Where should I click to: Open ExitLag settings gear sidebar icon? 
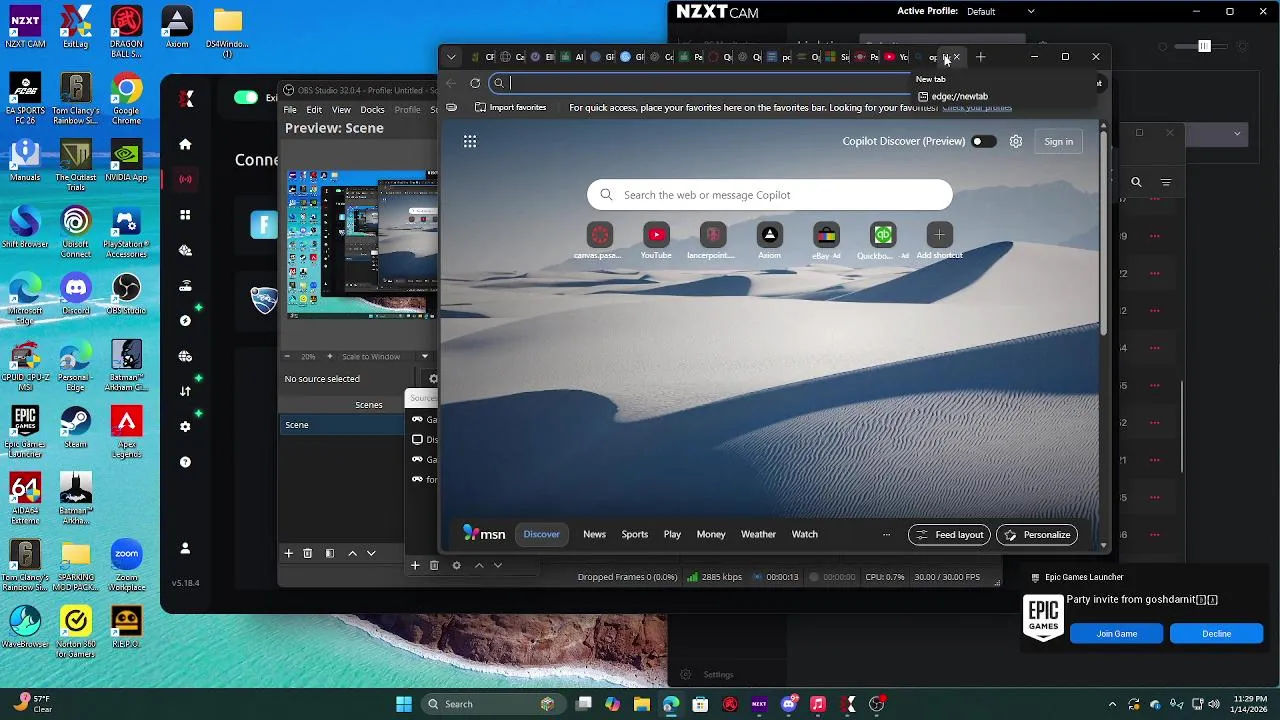(x=185, y=427)
